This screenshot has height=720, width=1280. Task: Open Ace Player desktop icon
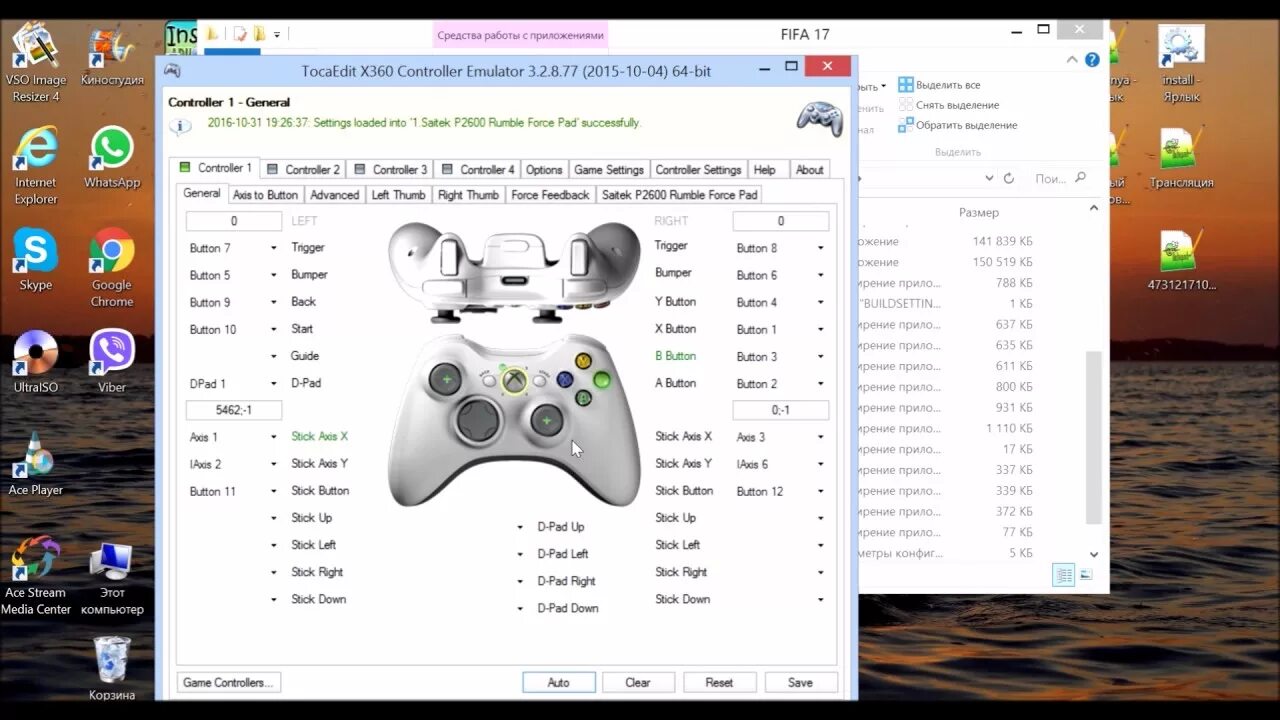coord(36,464)
